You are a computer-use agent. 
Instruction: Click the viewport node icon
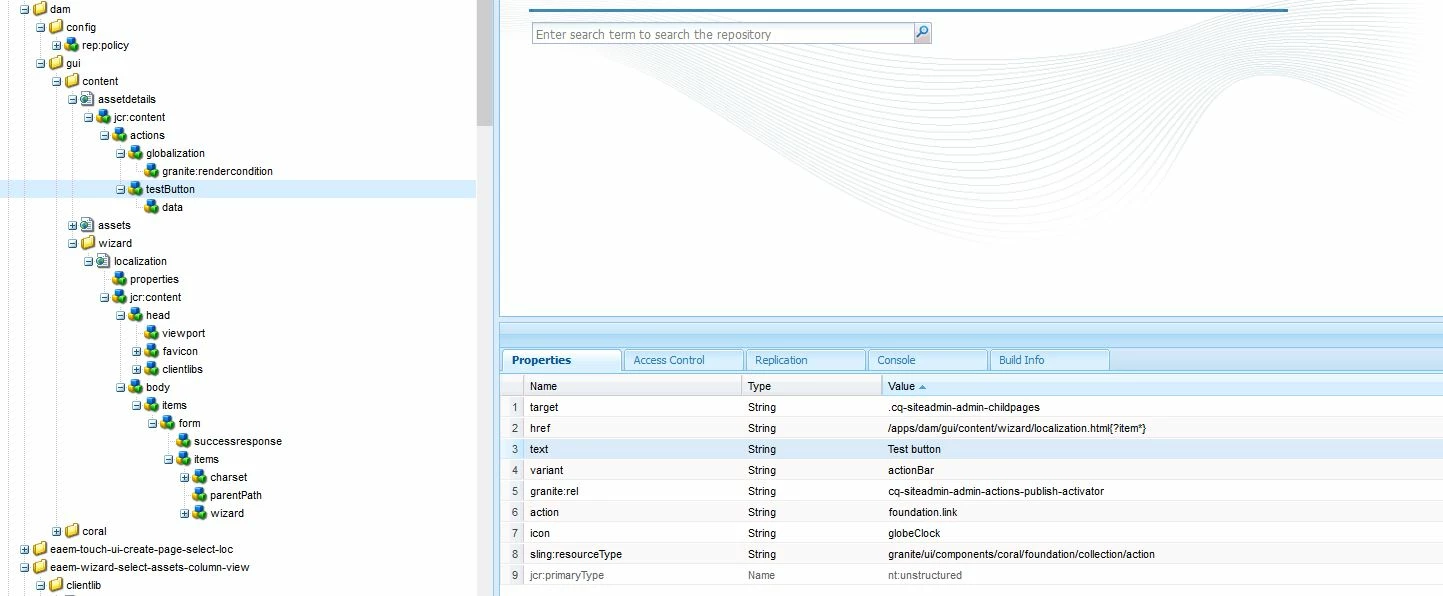click(x=152, y=333)
